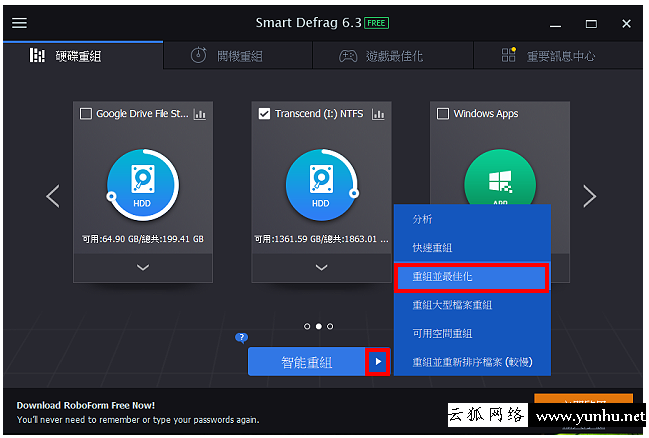This screenshot has width=649, height=438.
Task: Click the gamepad icon on 遊戲最佳化 tab
Action: pos(348,56)
